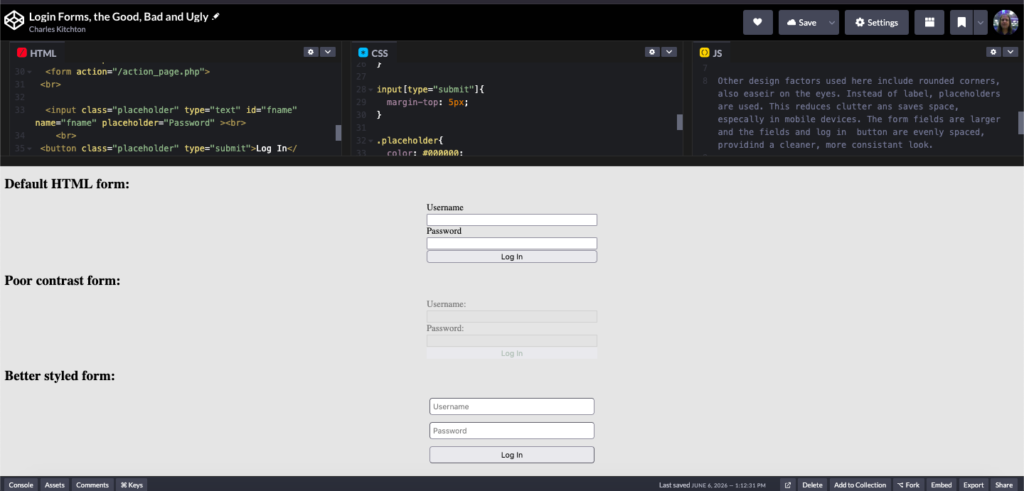This screenshot has width=1024, height=491.
Task: Click the pencil icon to edit pen title
Action: (x=216, y=17)
